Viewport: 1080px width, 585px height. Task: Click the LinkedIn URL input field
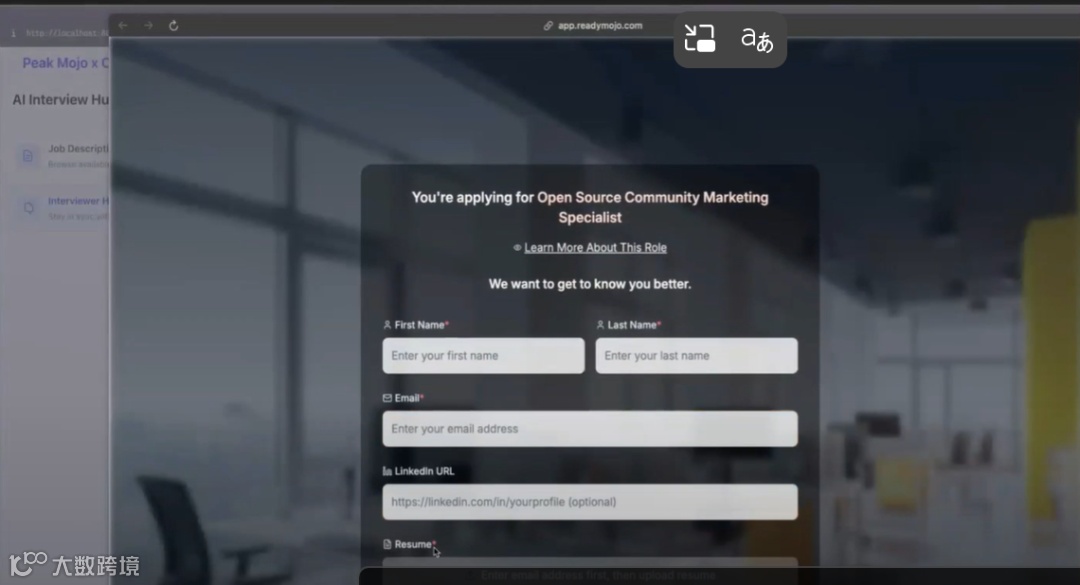pyautogui.click(x=590, y=502)
